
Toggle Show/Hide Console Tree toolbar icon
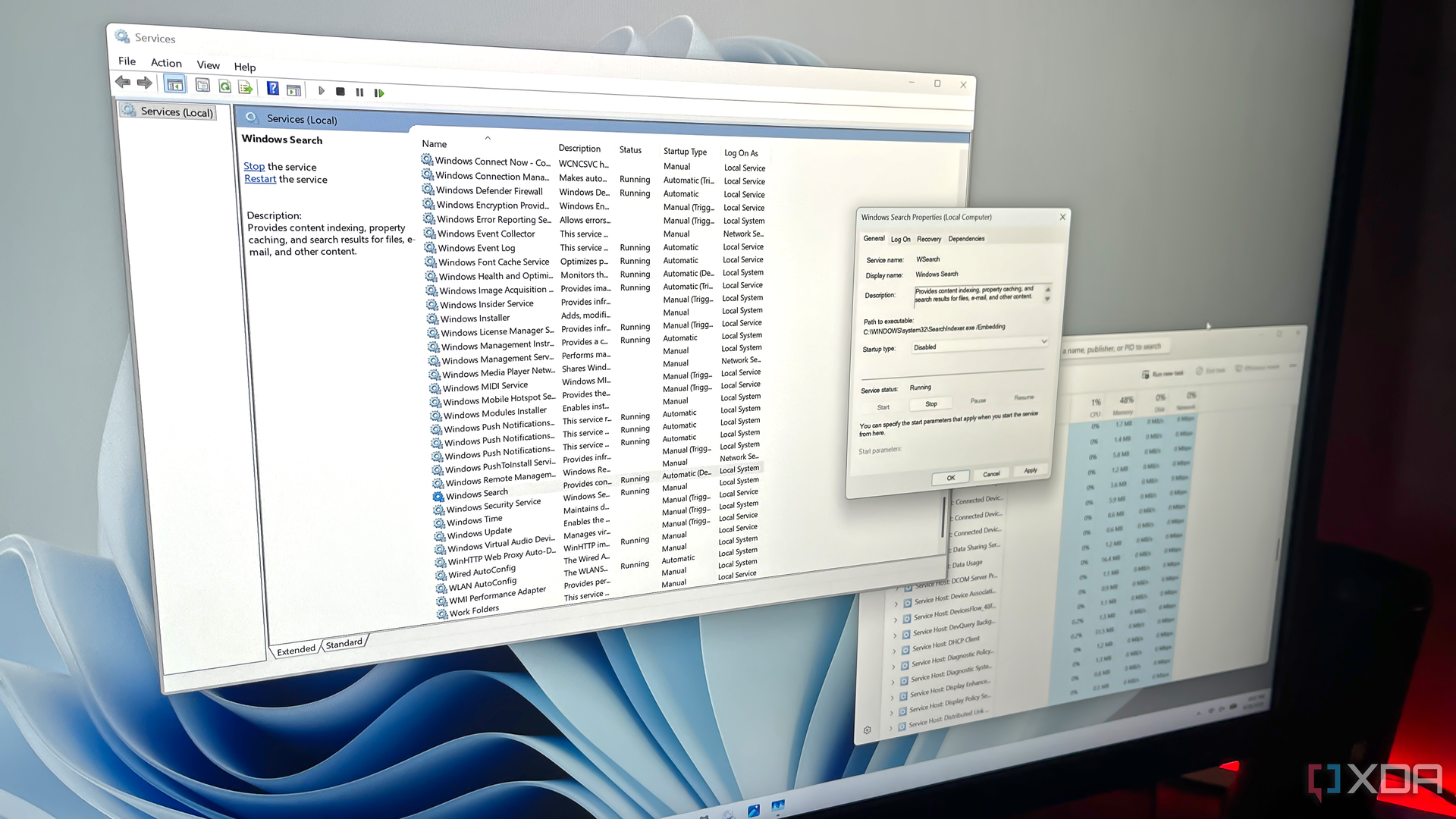[x=175, y=84]
